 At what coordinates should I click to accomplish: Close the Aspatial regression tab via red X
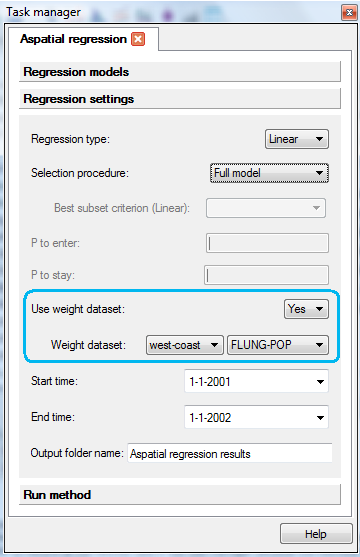[x=138, y=39]
